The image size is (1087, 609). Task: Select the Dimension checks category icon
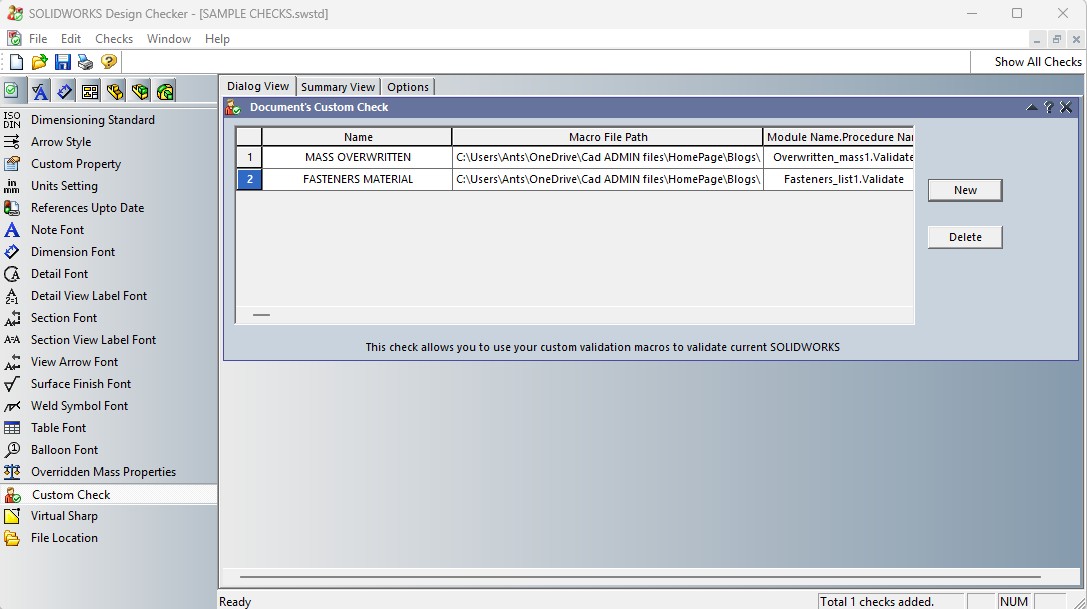65,92
